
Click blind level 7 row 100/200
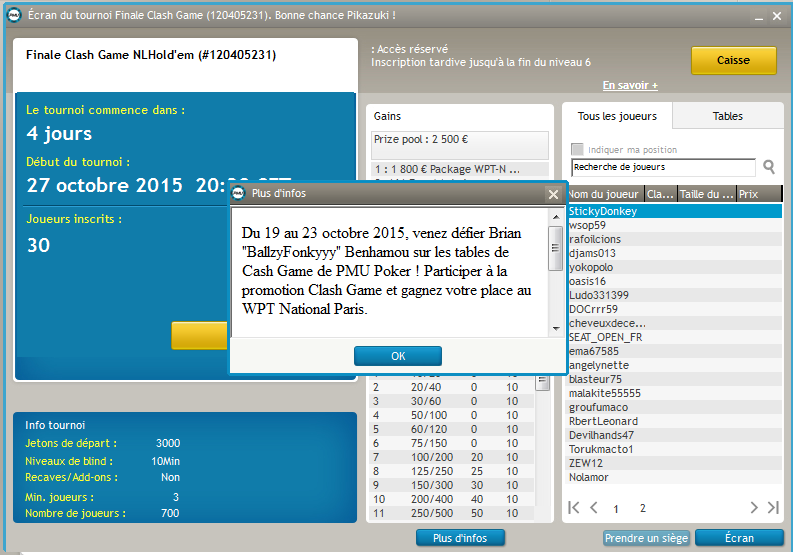[452, 457]
